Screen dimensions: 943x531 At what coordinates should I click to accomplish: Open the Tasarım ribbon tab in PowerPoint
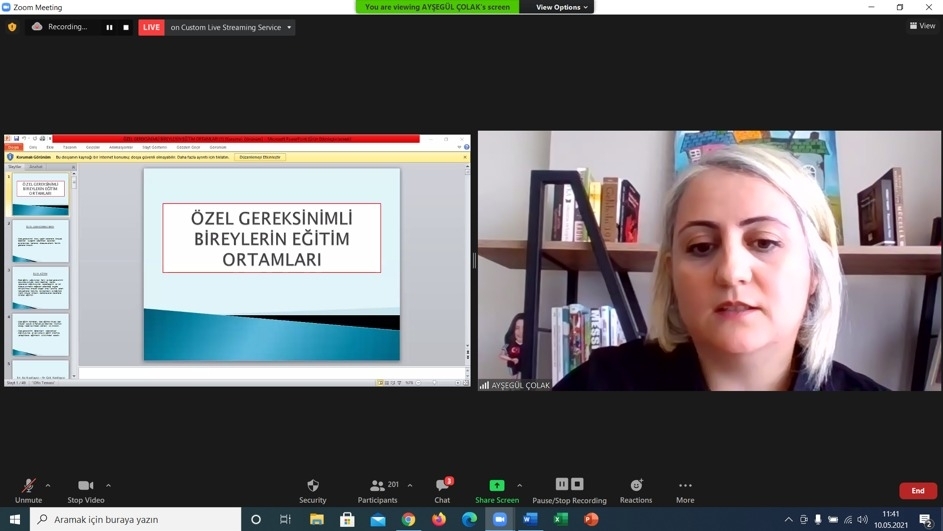pyautogui.click(x=70, y=147)
